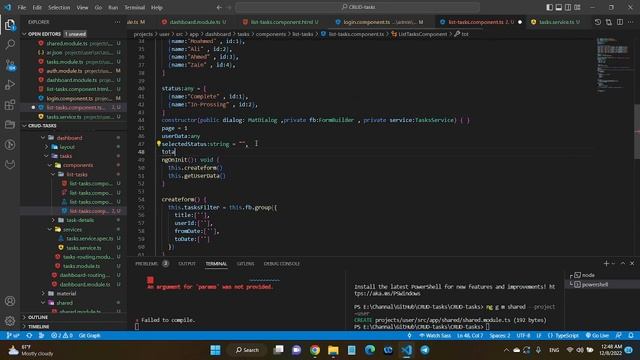Click Go Live in status bar
This screenshot has width=640, height=360.
point(598,336)
